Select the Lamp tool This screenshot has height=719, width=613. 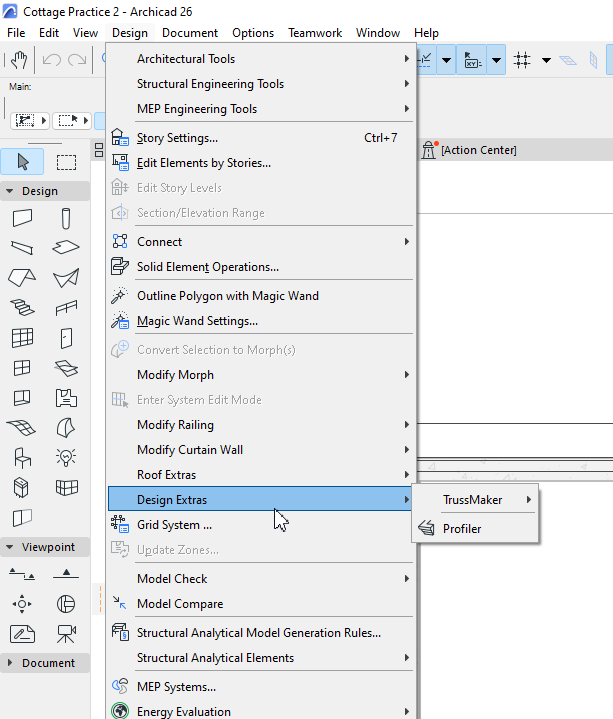point(66,457)
